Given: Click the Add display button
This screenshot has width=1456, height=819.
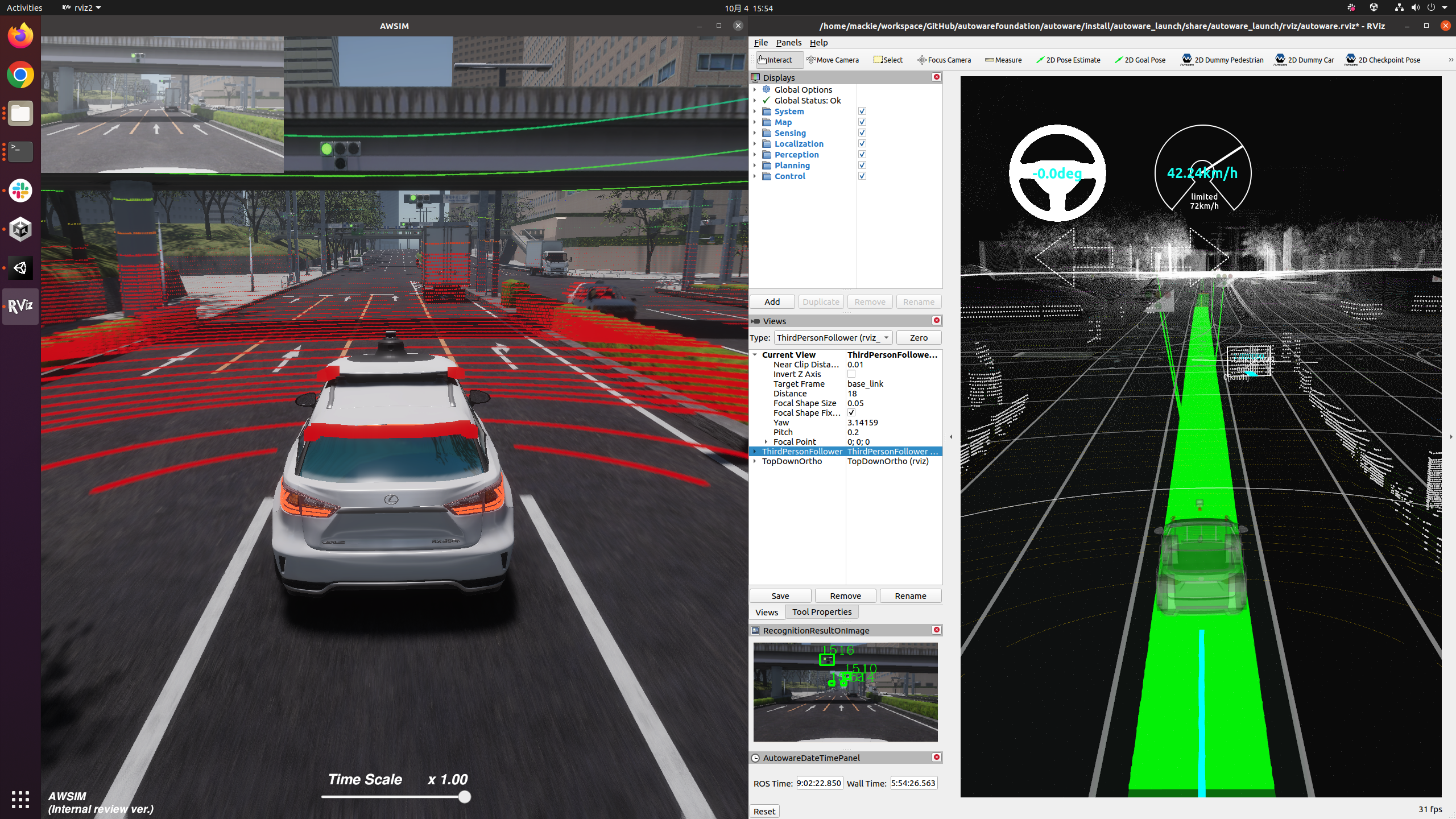Looking at the screenshot, I should (x=772, y=302).
